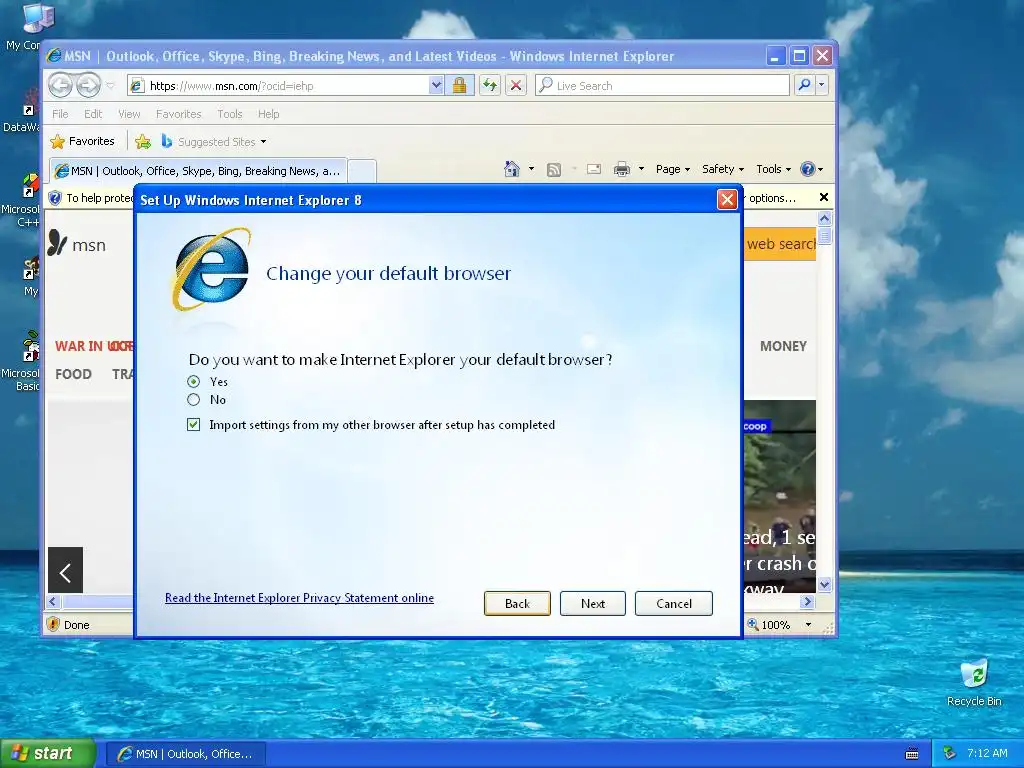Image resolution: width=1024 pixels, height=768 pixels.
Task: Click the Back button in dialog
Action: (x=517, y=603)
